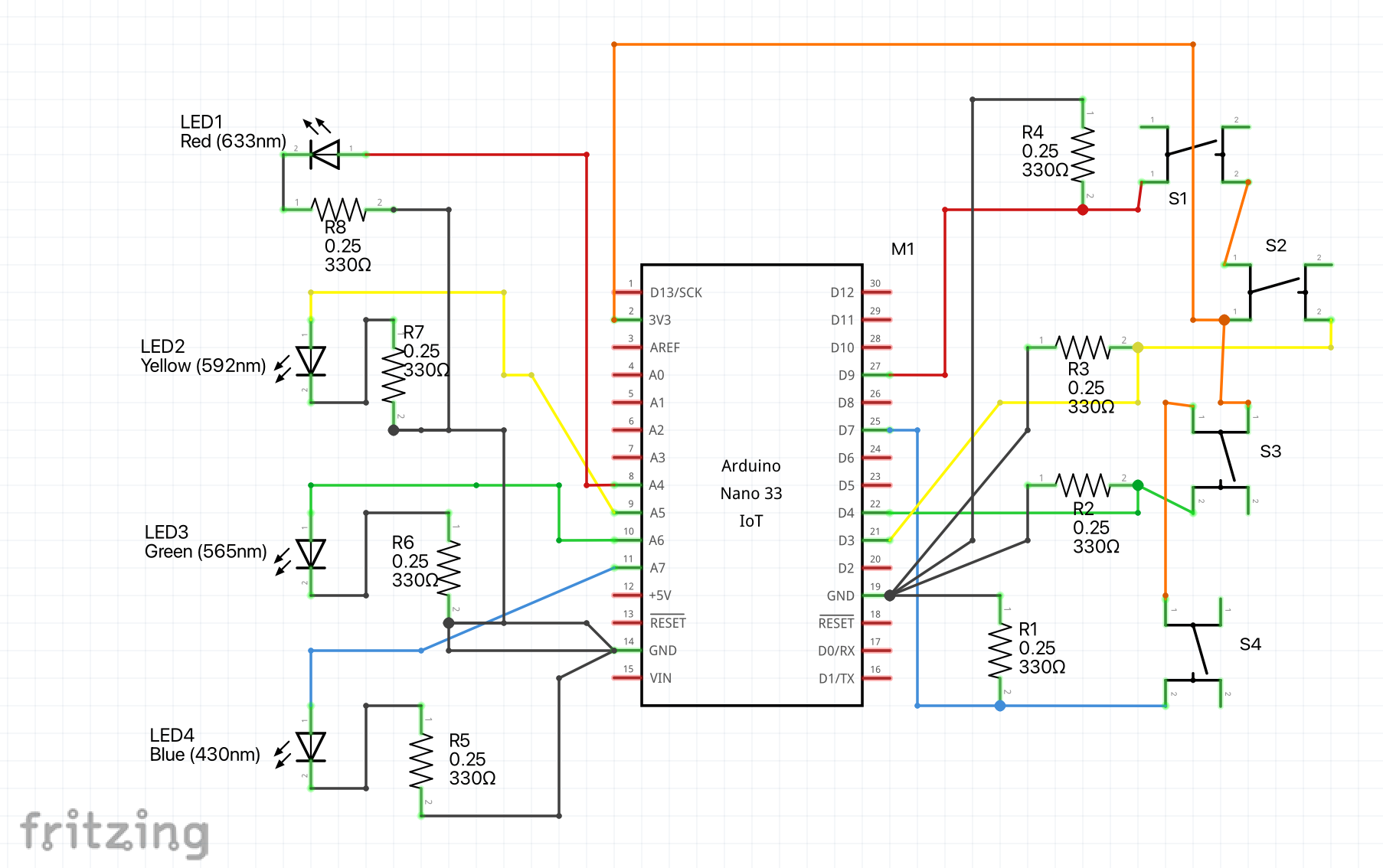
Task: Click the right RESET pin 18 label
Action: pos(836,622)
